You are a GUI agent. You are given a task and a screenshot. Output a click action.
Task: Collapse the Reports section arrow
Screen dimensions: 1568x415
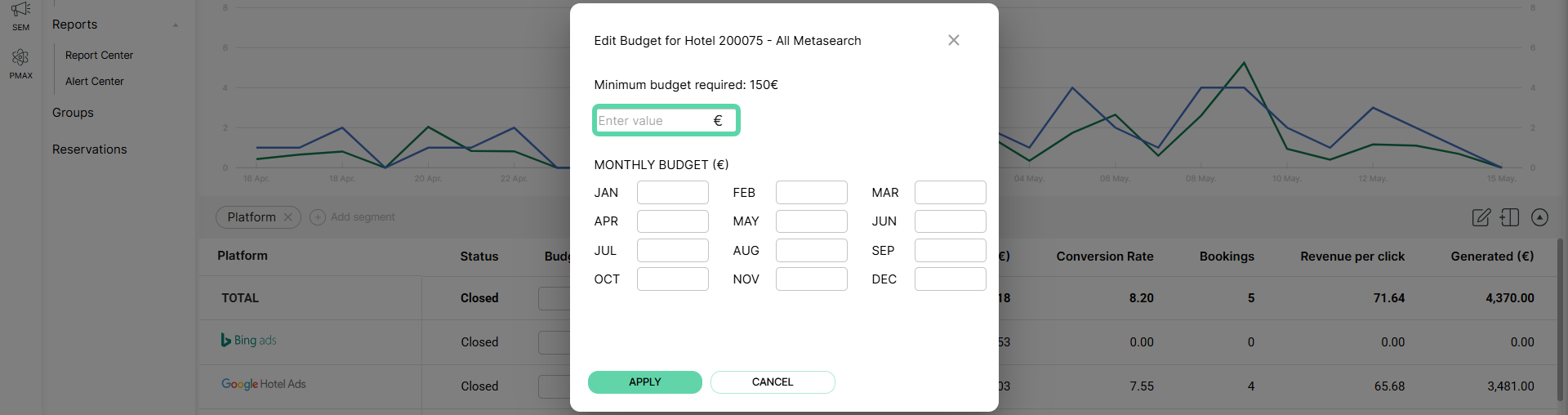(176, 25)
